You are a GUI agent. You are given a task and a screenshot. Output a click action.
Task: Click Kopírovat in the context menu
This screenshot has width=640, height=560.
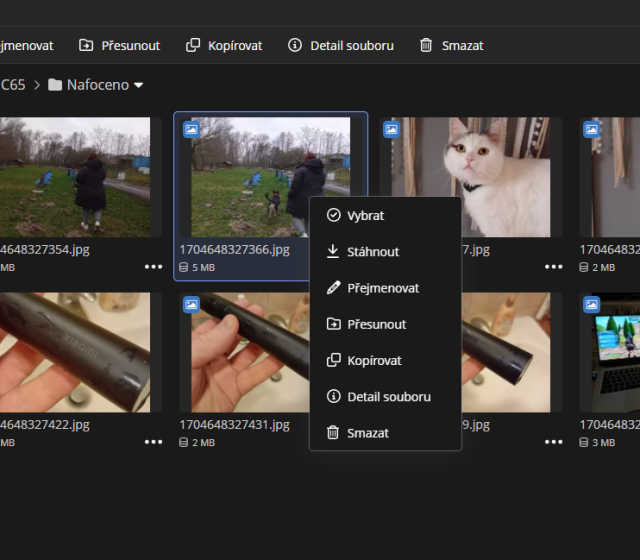pyautogui.click(x=374, y=360)
